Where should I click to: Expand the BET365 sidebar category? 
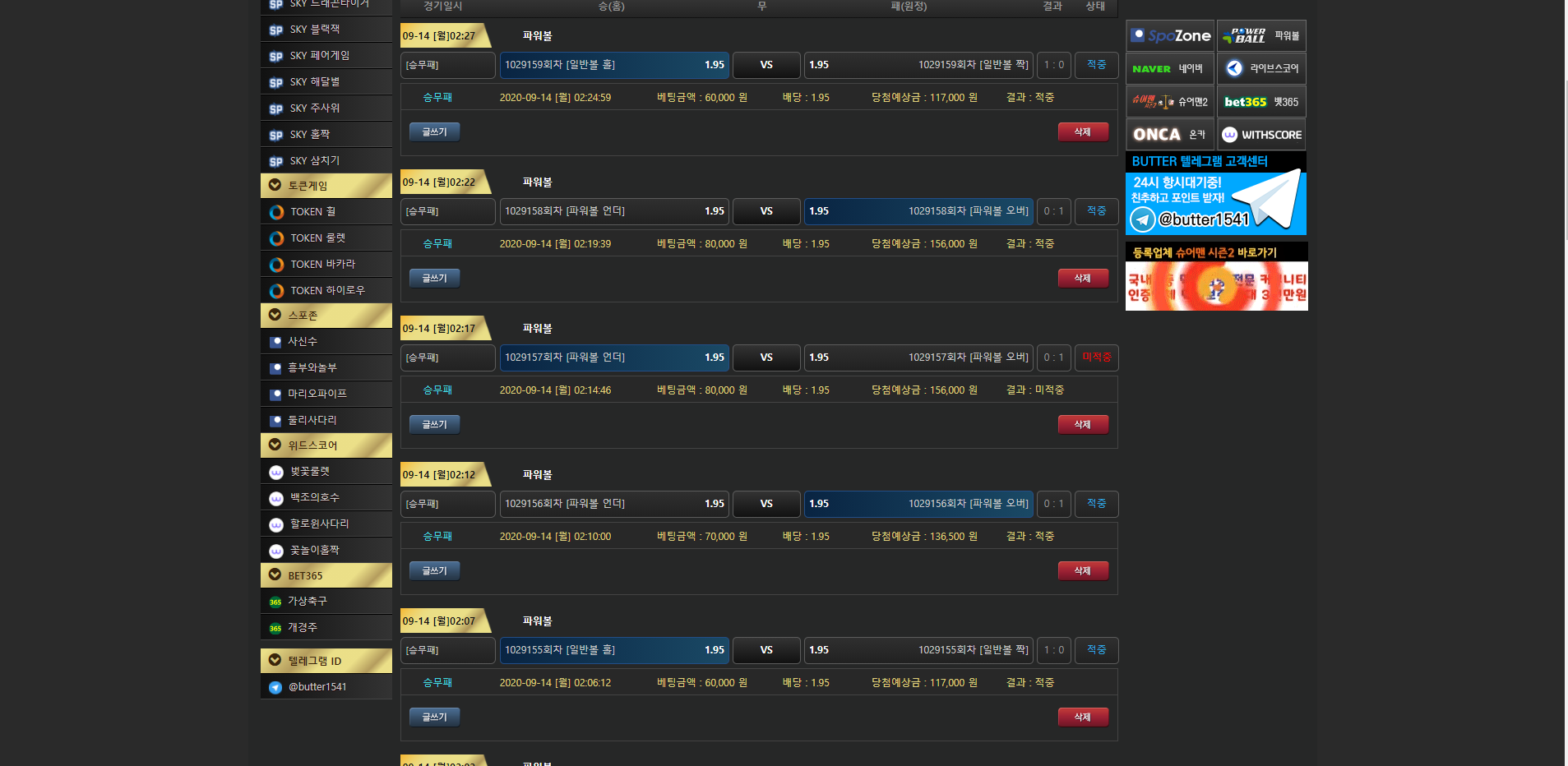tap(326, 575)
